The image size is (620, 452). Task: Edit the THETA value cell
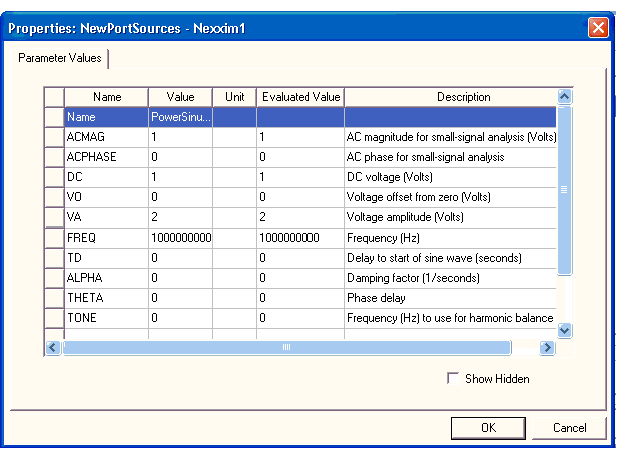[180, 298]
